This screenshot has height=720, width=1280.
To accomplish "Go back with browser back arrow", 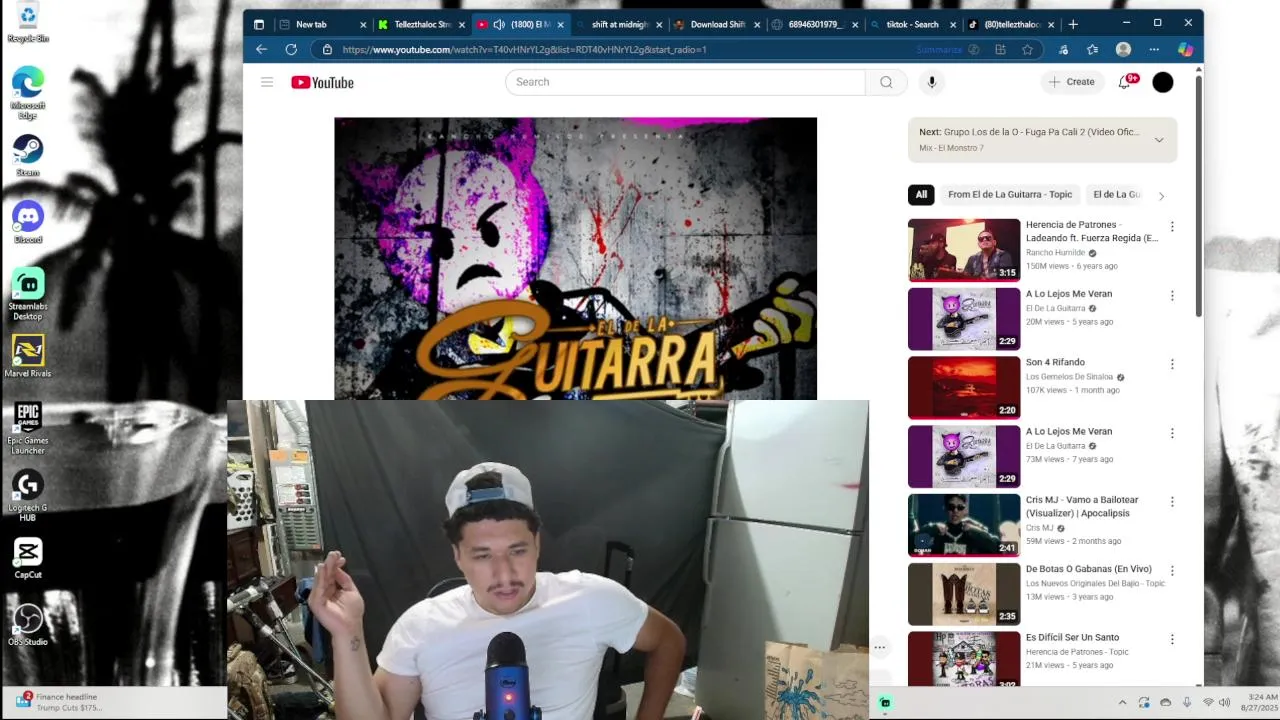I will [261, 49].
